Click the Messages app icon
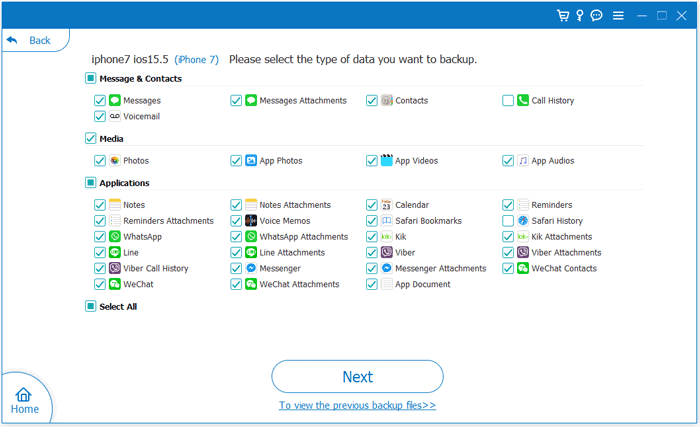Viewport: 700px width, 427px height. click(x=115, y=100)
